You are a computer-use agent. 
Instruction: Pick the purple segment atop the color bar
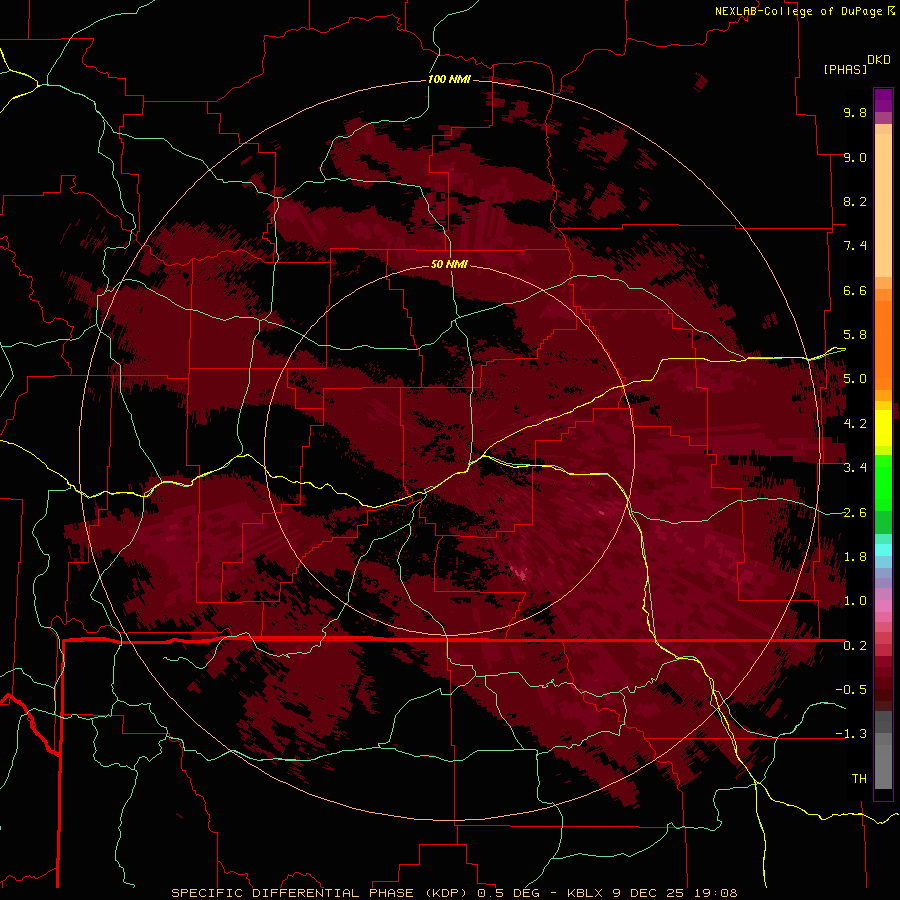coord(883,100)
